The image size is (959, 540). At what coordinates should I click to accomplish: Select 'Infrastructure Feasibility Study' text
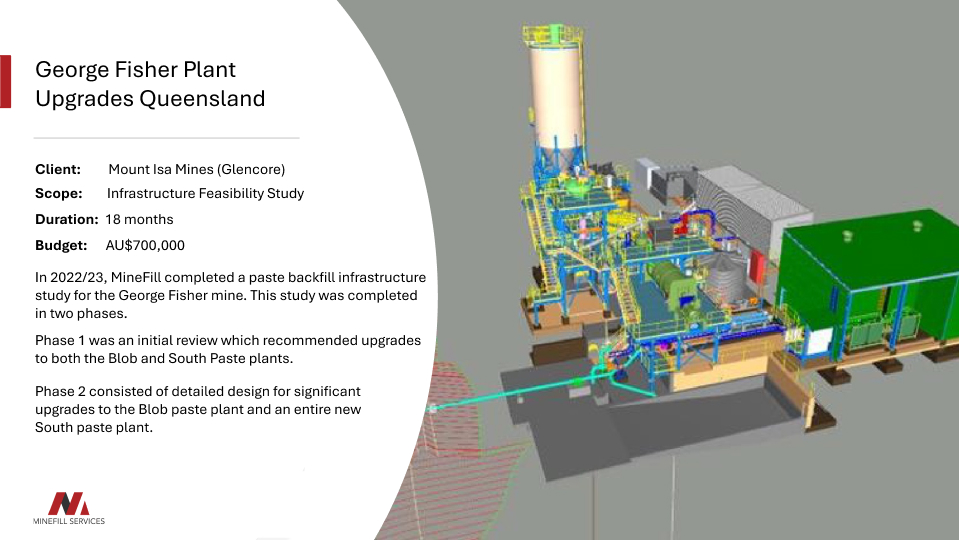coord(205,193)
